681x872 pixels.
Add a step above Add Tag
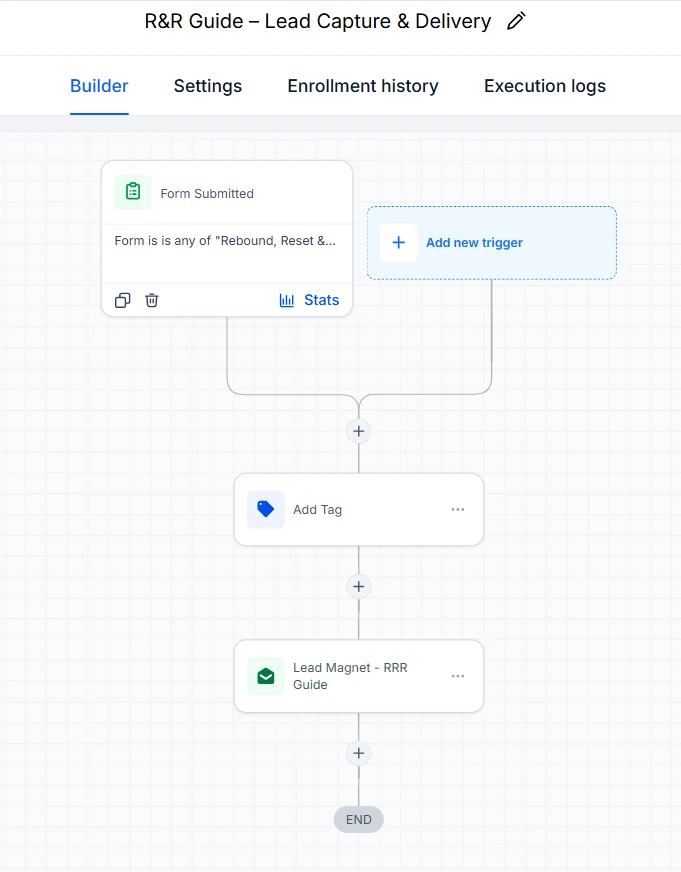[359, 431]
